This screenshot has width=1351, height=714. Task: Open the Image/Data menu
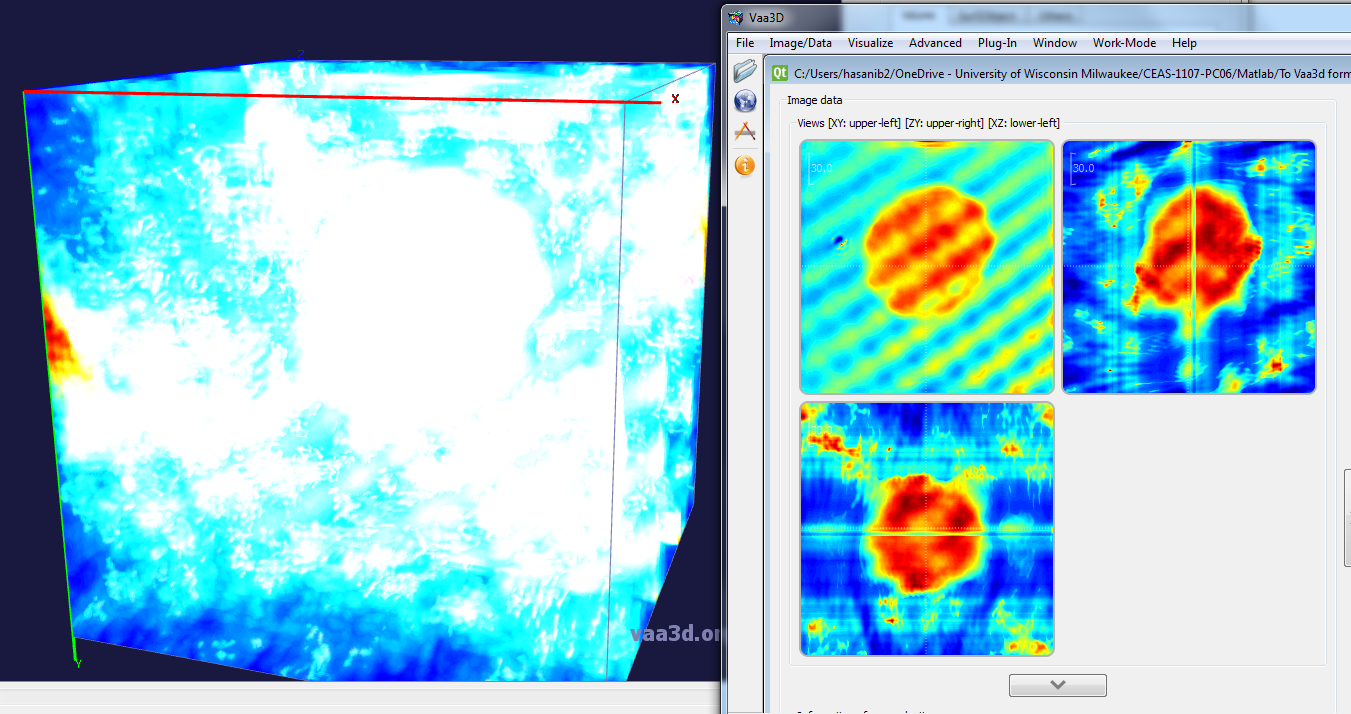tap(800, 43)
